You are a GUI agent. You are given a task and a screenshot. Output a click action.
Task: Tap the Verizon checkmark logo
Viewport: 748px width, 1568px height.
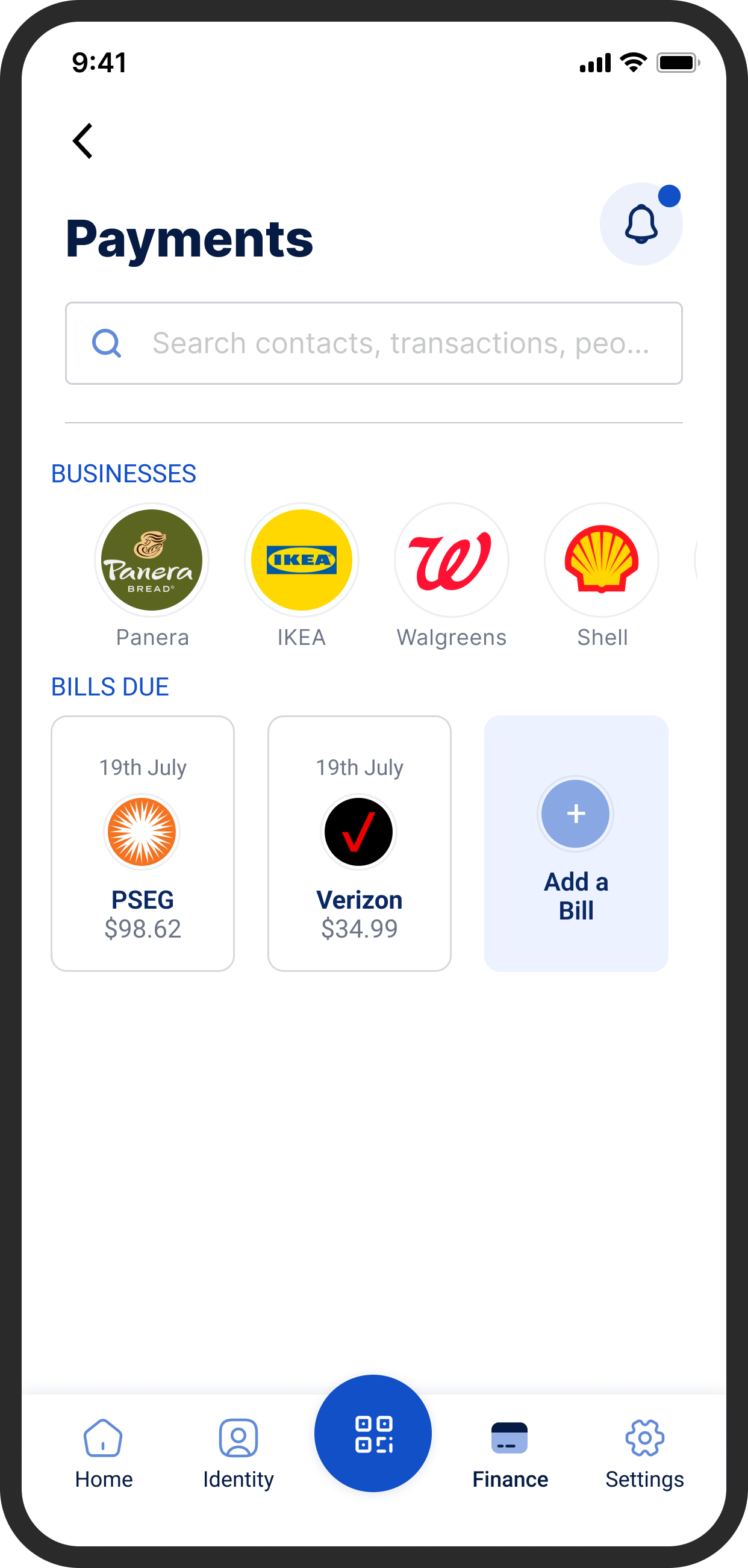point(358,832)
